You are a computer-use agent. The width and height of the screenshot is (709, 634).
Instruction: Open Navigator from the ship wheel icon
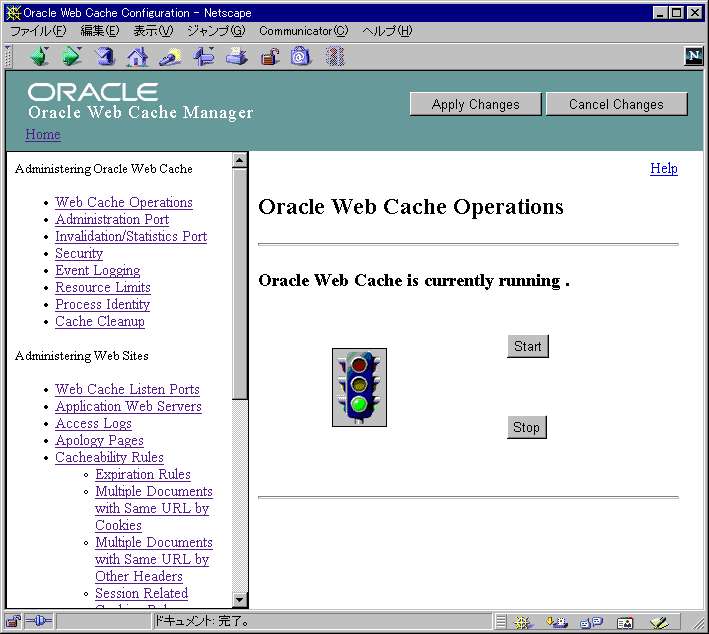(x=523, y=623)
